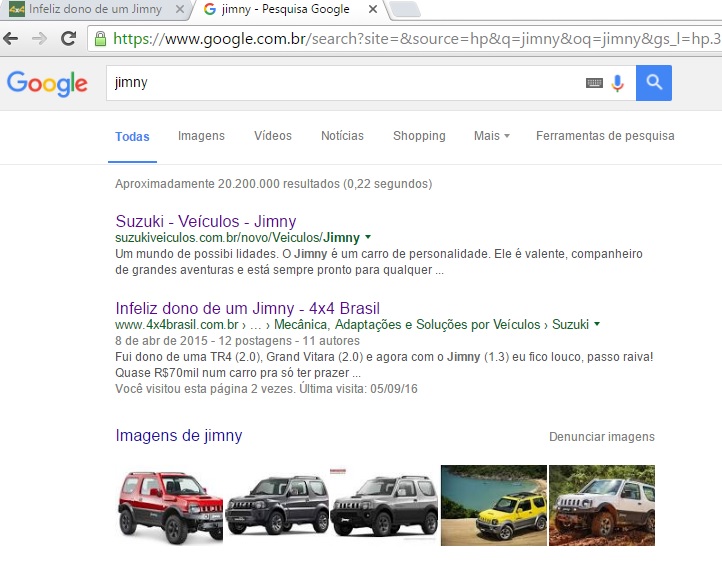
Task: Open the Notícias tab
Action: point(343,136)
